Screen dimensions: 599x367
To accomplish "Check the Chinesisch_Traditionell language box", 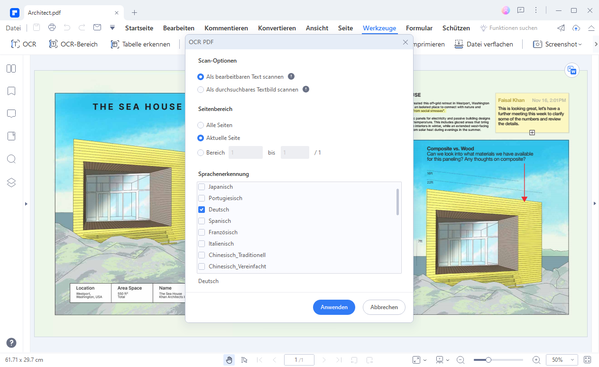I will point(202,255).
